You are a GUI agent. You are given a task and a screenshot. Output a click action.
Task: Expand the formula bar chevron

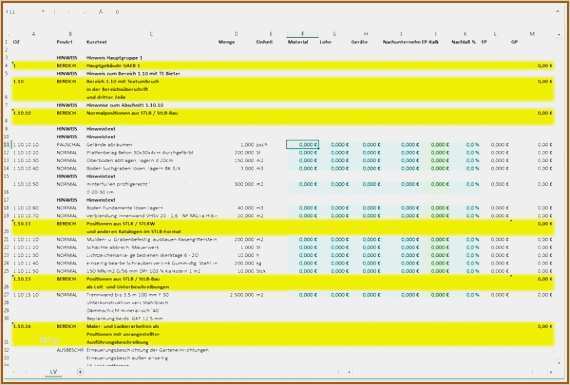(557, 12)
